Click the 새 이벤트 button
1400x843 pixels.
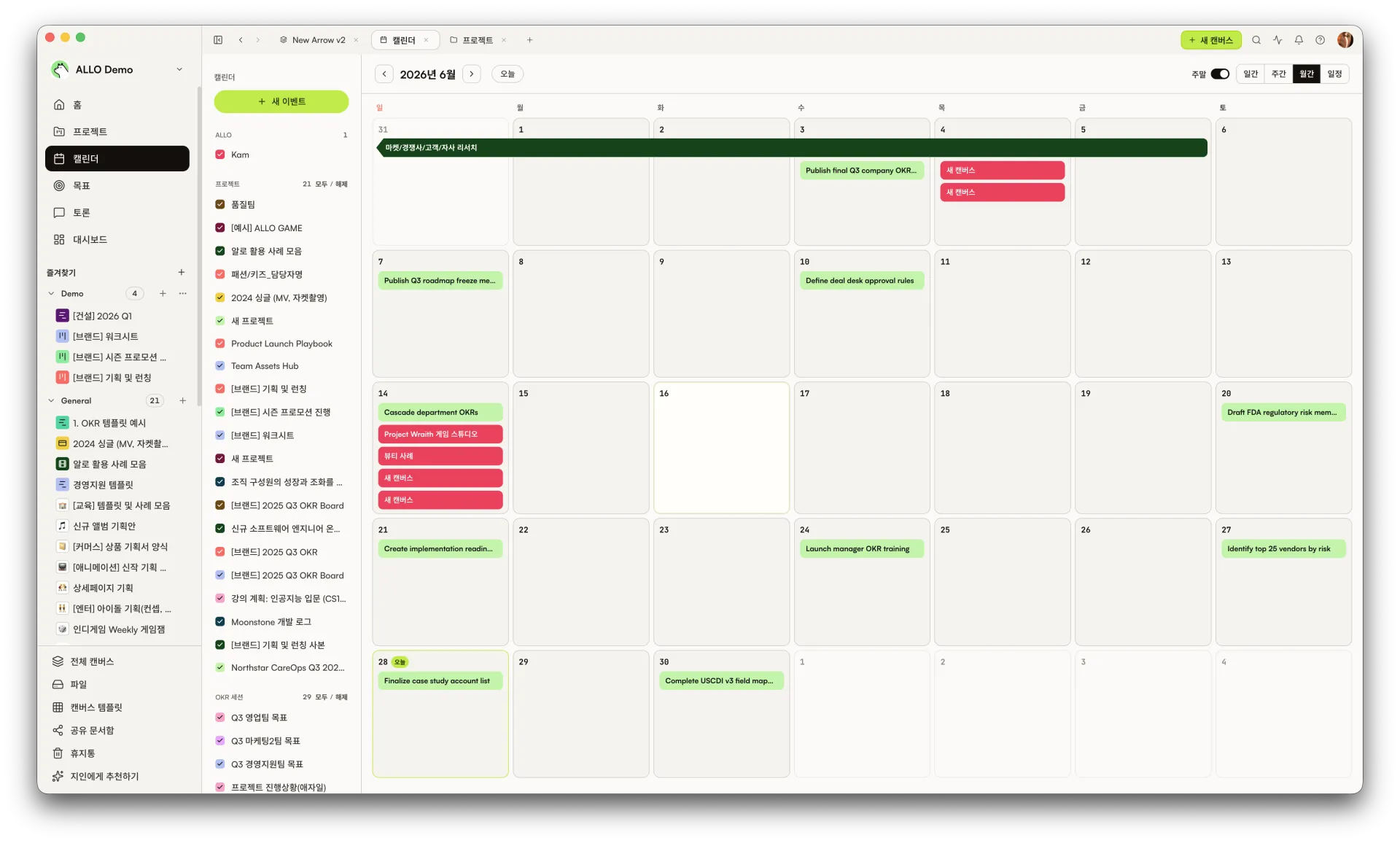click(281, 102)
